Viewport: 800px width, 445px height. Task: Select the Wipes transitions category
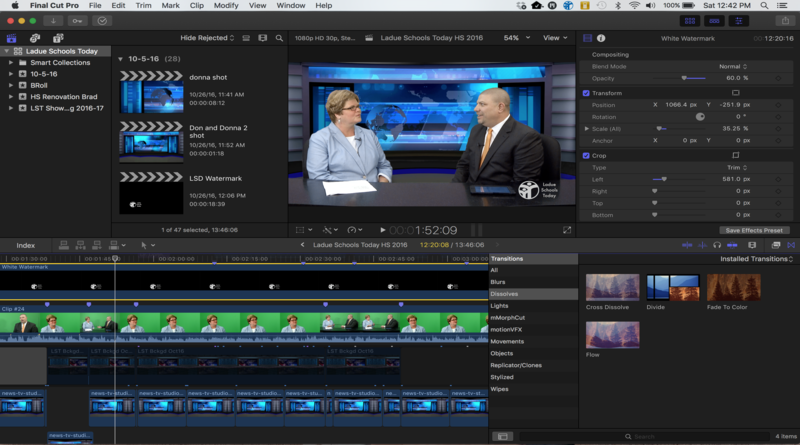pyautogui.click(x=533, y=389)
